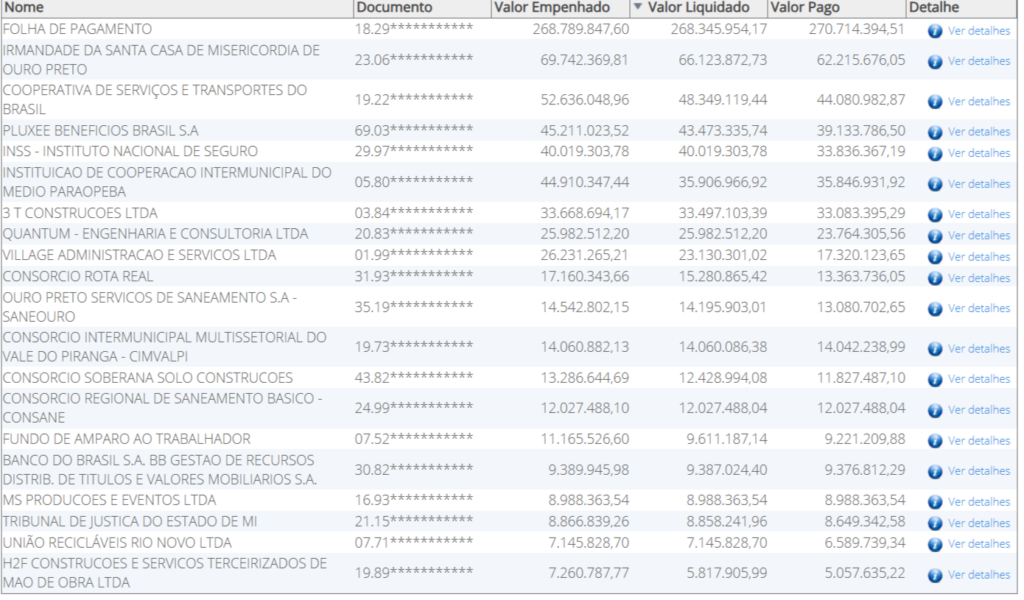Viewport: 1024px width, 600px height.
Task: Select name INSS - INSTITUTO NACIONAL DE SEGURO
Action: click(x=131, y=151)
